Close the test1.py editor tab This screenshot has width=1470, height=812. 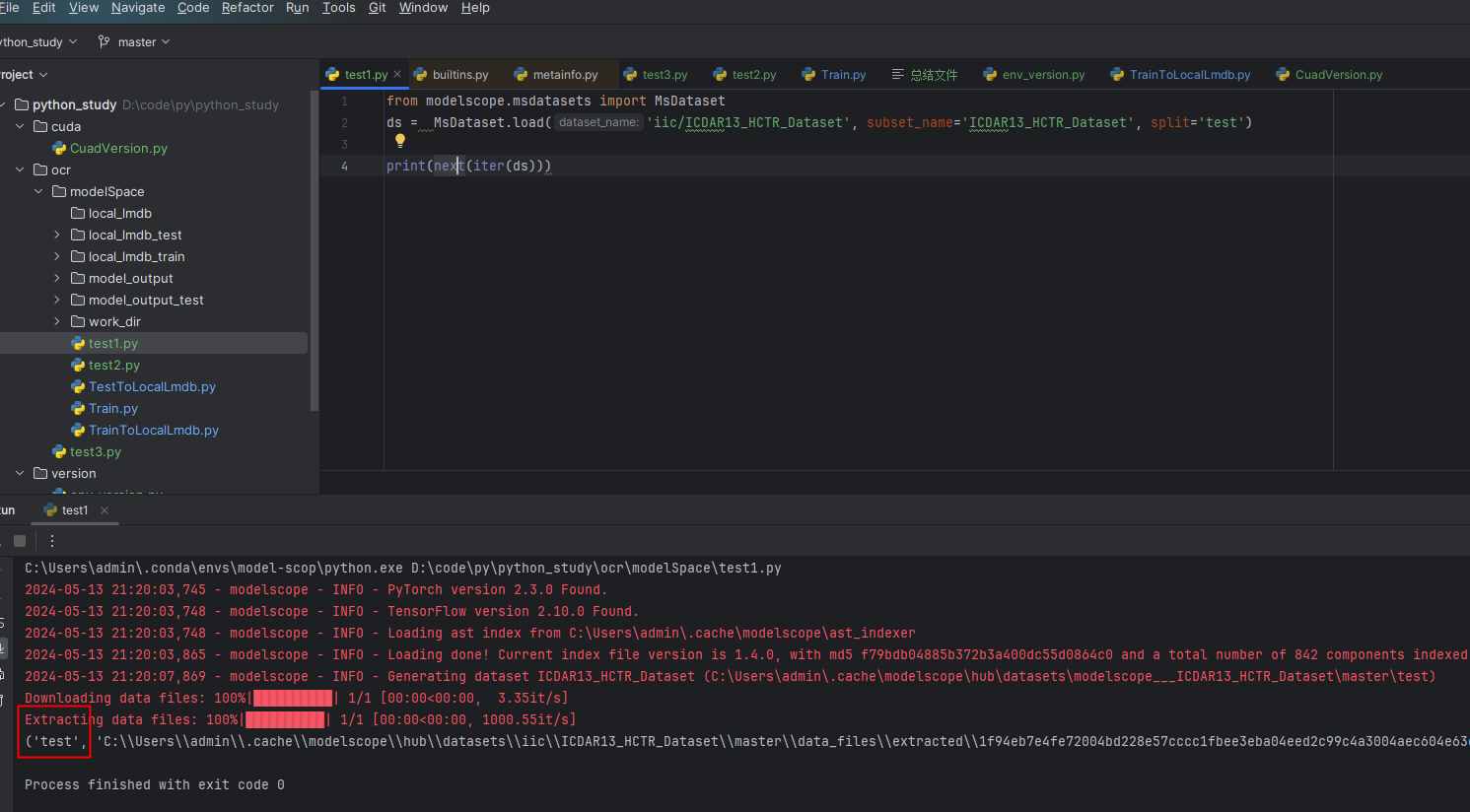point(397,74)
